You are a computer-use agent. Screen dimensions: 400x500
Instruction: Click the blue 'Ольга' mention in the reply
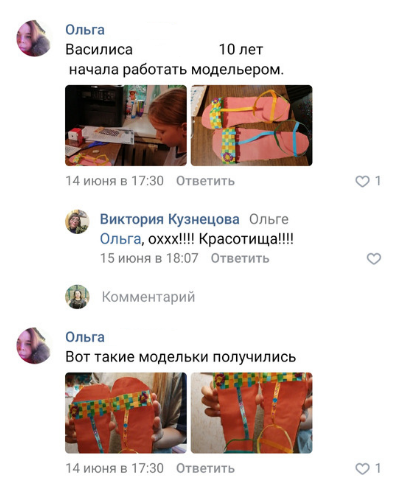click(x=120, y=239)
